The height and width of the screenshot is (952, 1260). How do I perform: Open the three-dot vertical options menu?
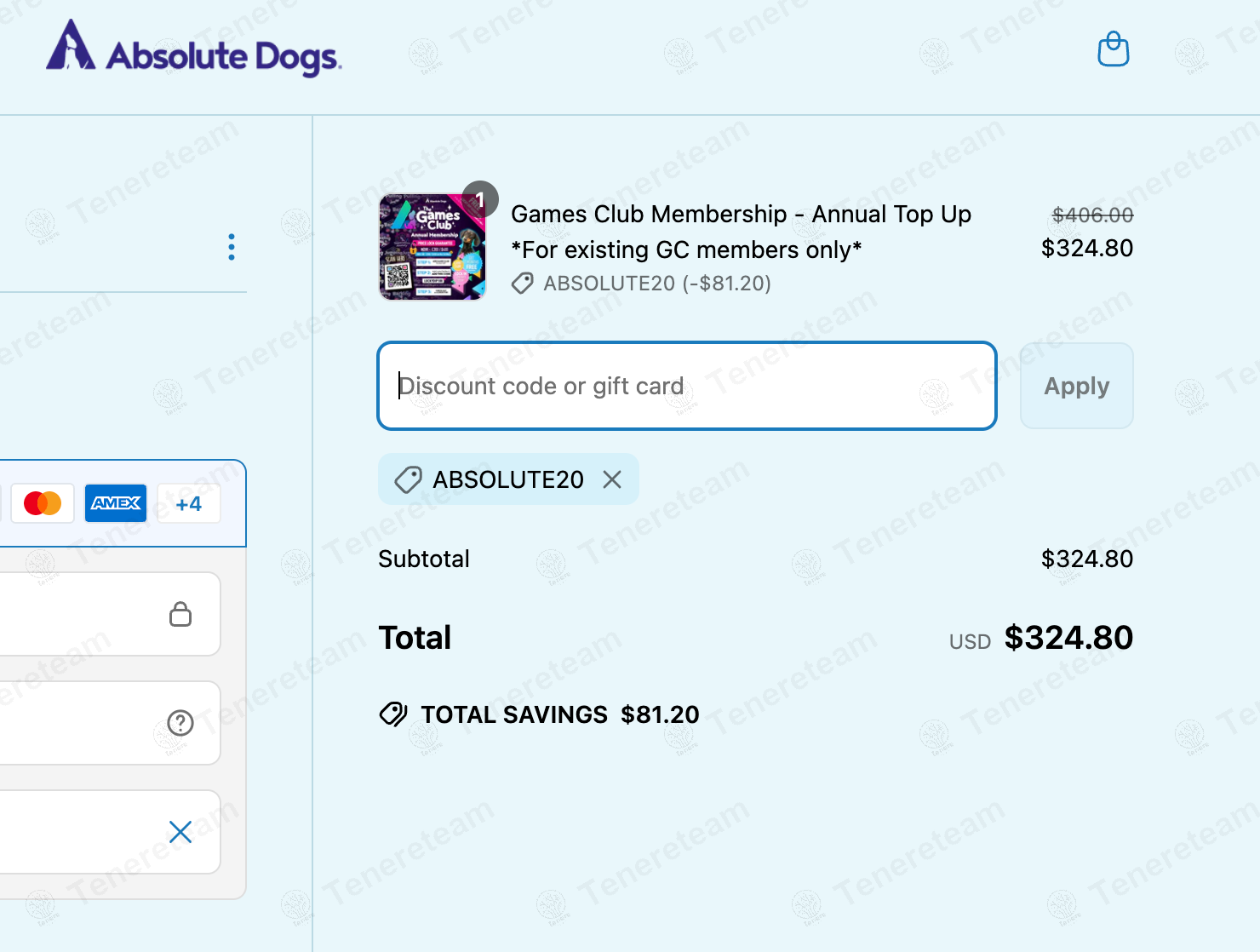(x=232, y=247)
